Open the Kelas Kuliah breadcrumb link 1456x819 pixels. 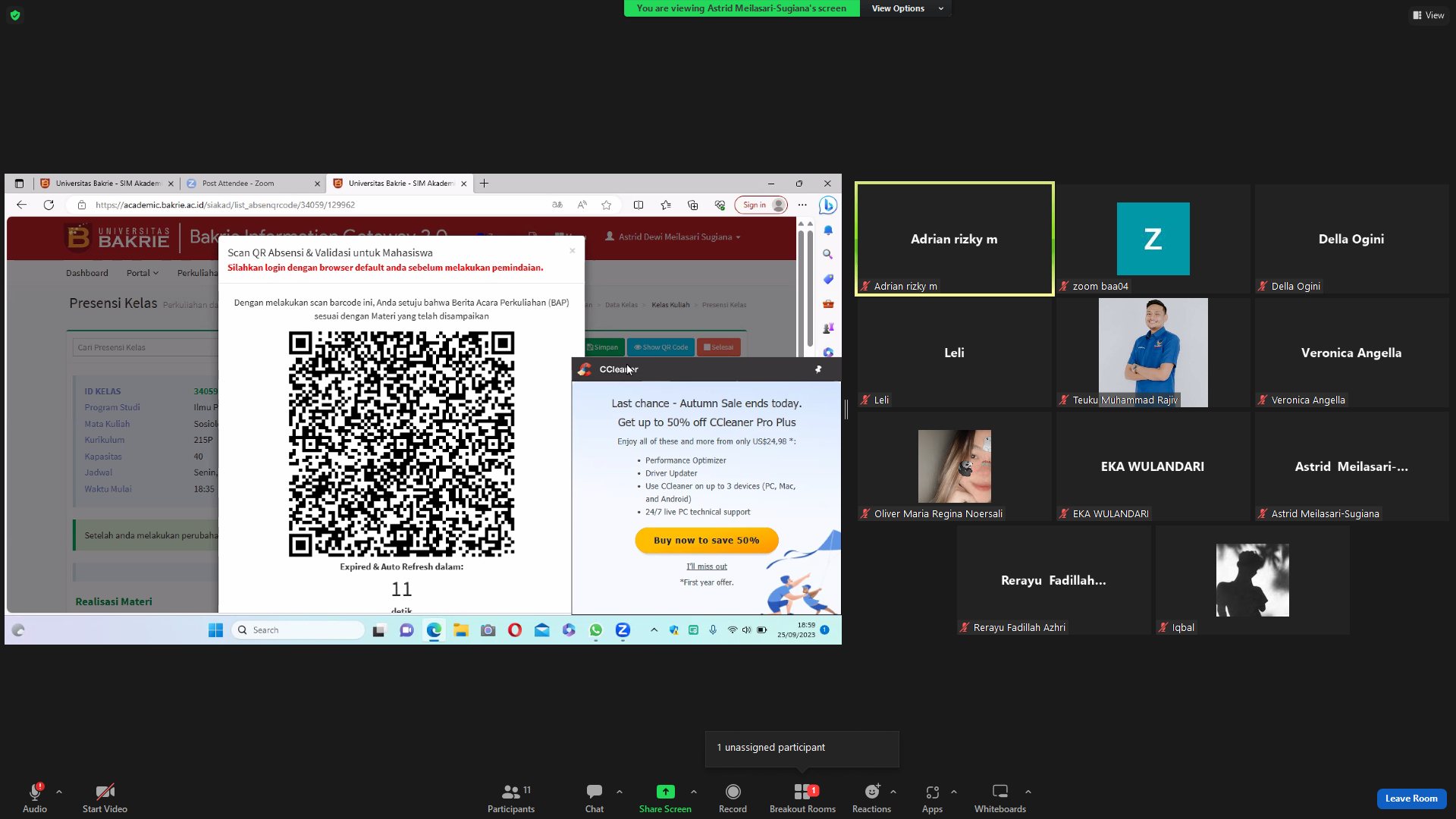pyautogui.click(x=670, y=305)
